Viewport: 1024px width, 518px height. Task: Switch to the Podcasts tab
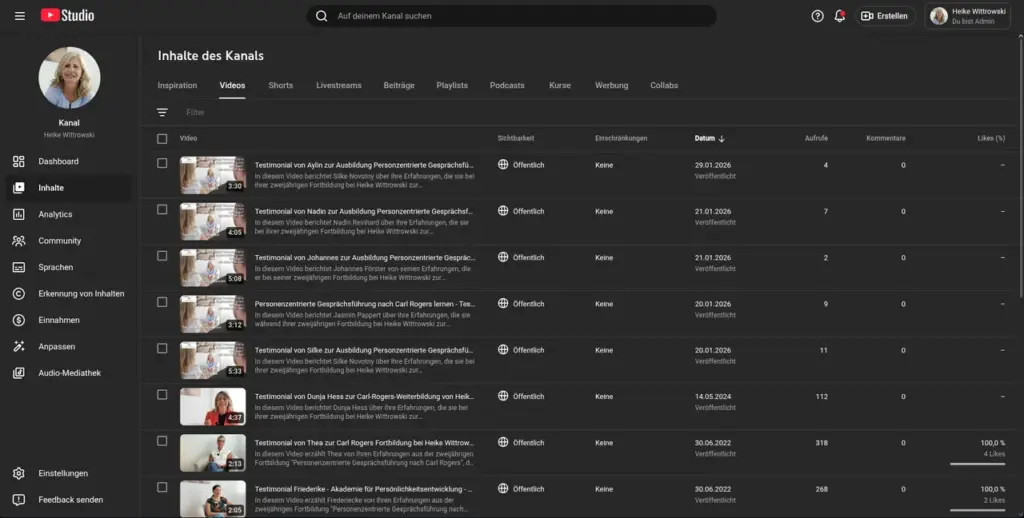(x=507, y=86)
